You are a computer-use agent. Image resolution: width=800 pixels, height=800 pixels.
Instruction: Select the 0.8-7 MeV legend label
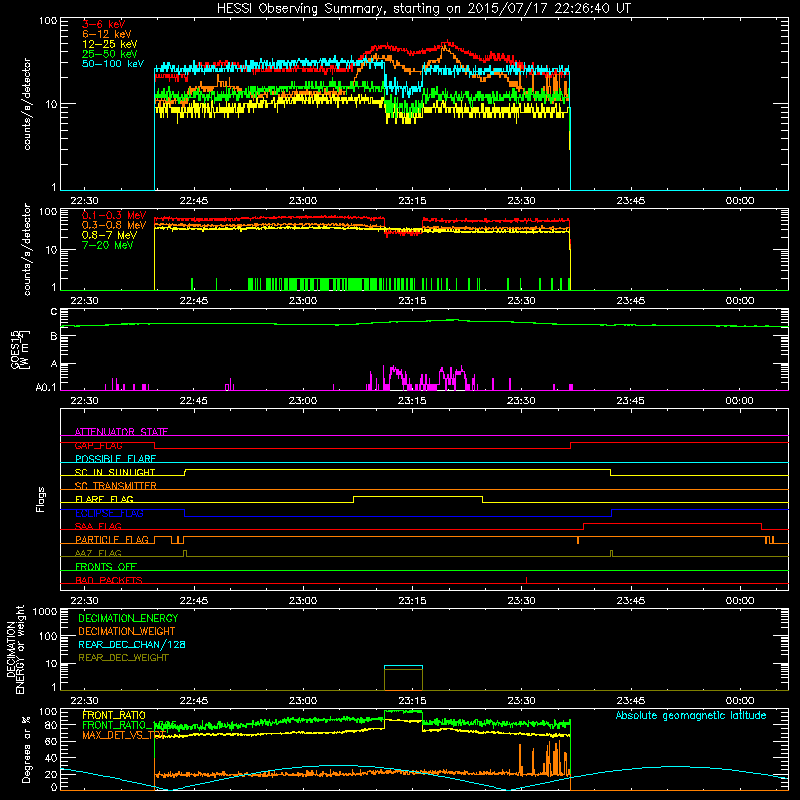tap(110, 235)
